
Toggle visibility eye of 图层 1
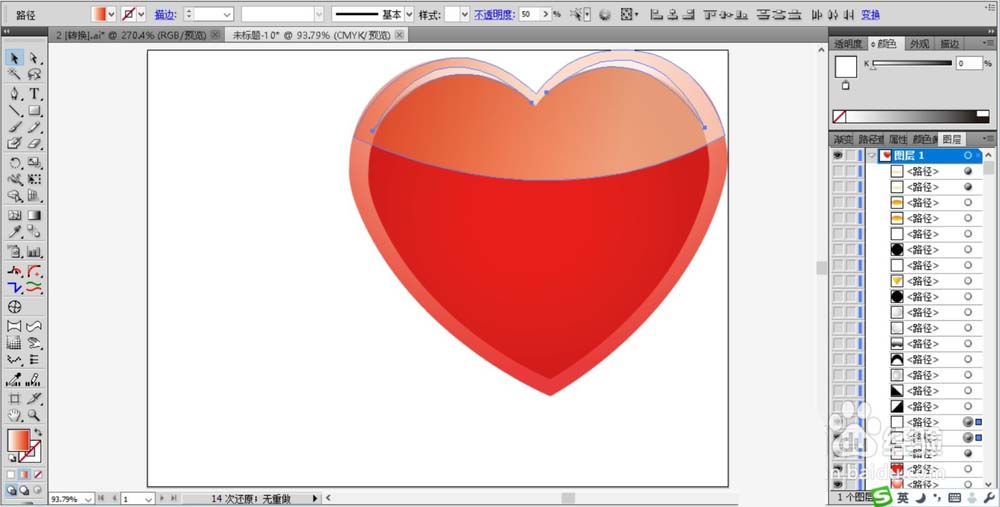click(838, 156)
